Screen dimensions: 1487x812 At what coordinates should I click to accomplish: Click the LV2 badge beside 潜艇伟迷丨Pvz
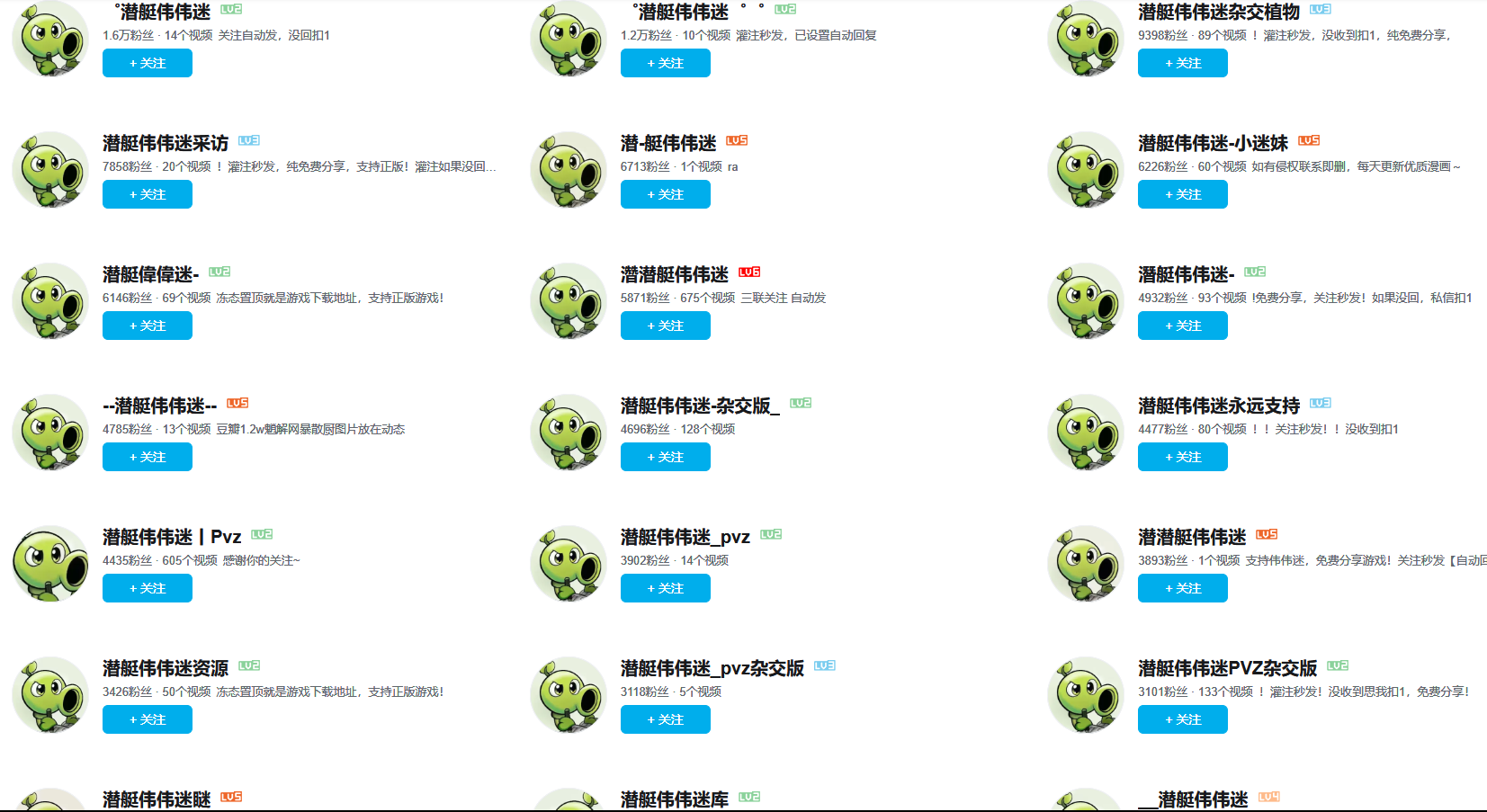(262, 534)
